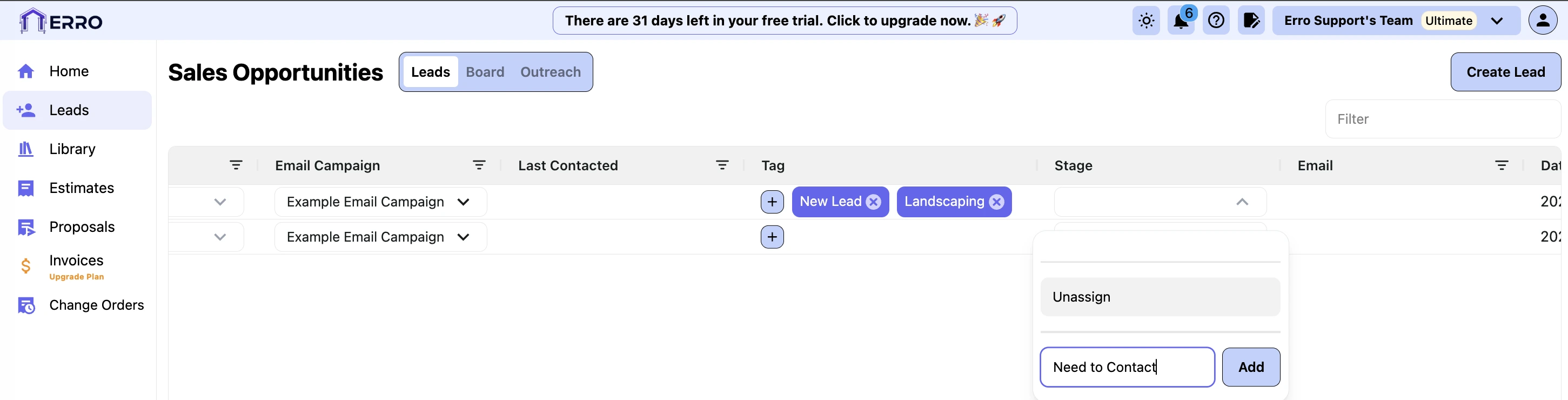Add a tag to the second lead row
This screenshot has height=400, width=1568.
pos(772,237)
